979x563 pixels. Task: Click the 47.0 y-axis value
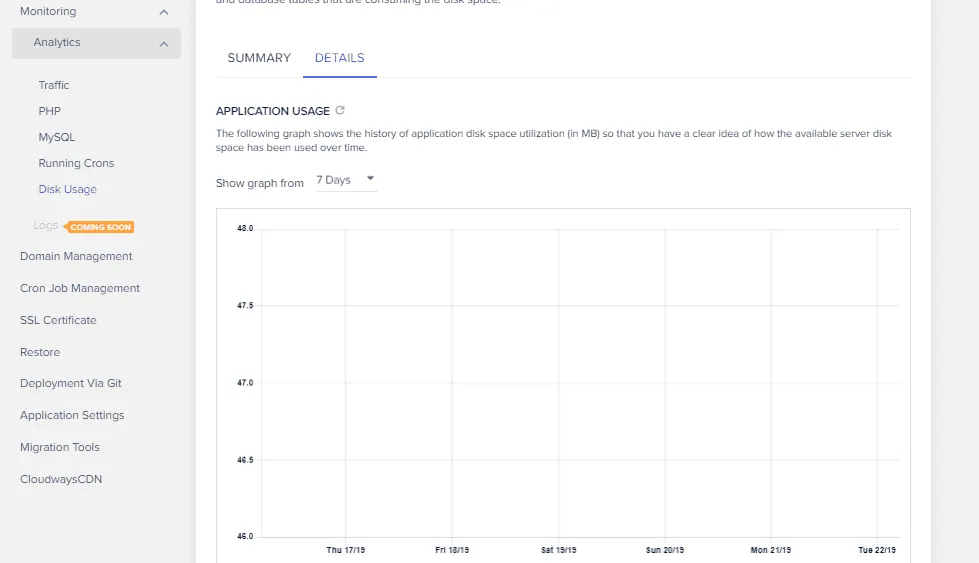pos(245,383)
